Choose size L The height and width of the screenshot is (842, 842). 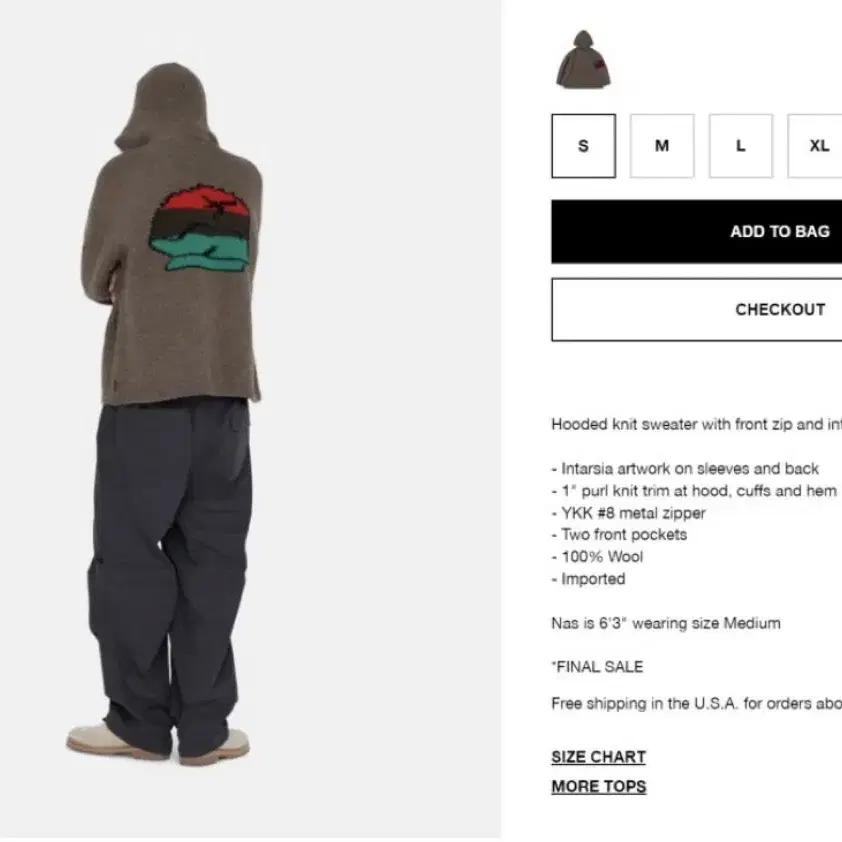coord(741,146)
